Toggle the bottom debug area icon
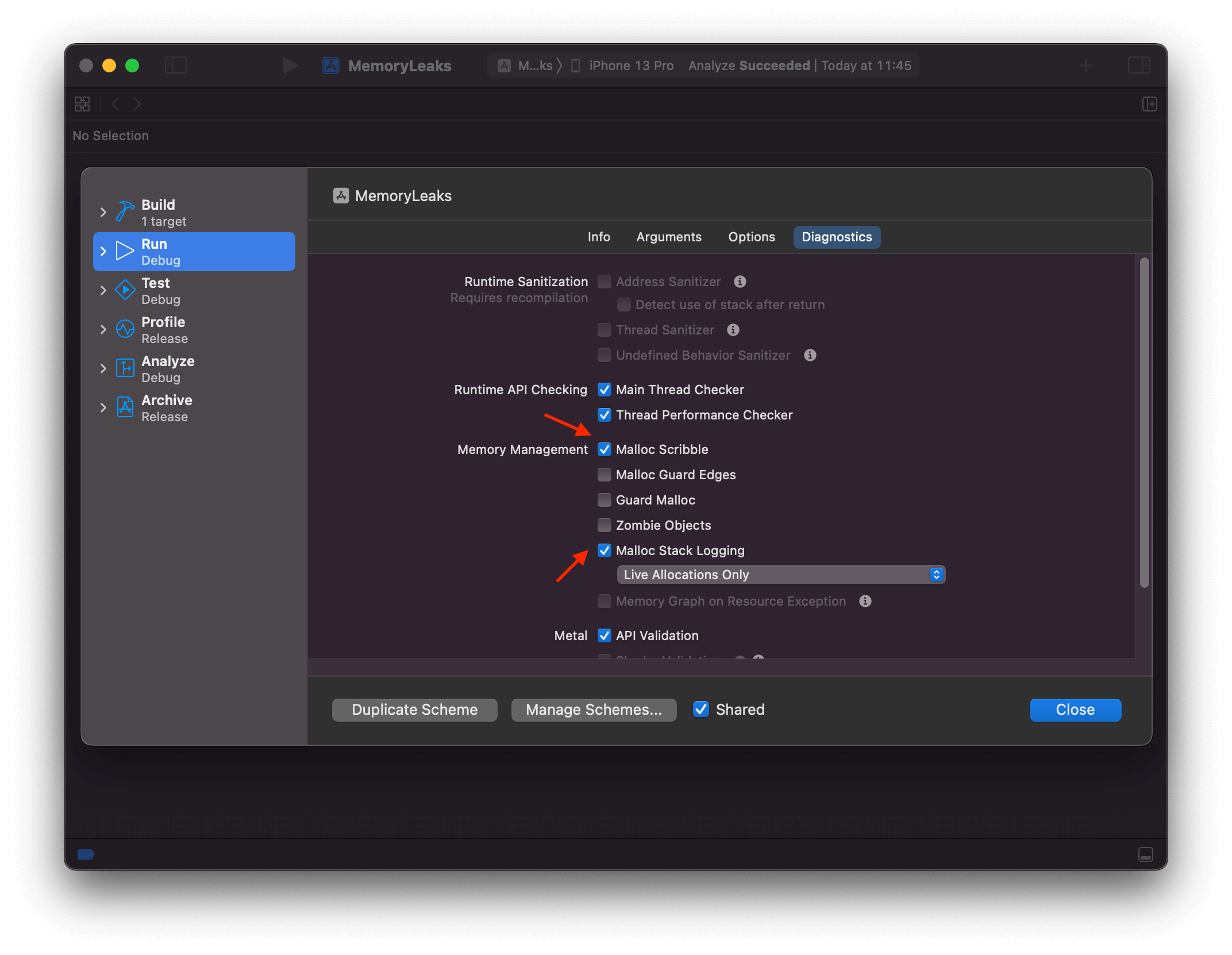 point(1145,854)
